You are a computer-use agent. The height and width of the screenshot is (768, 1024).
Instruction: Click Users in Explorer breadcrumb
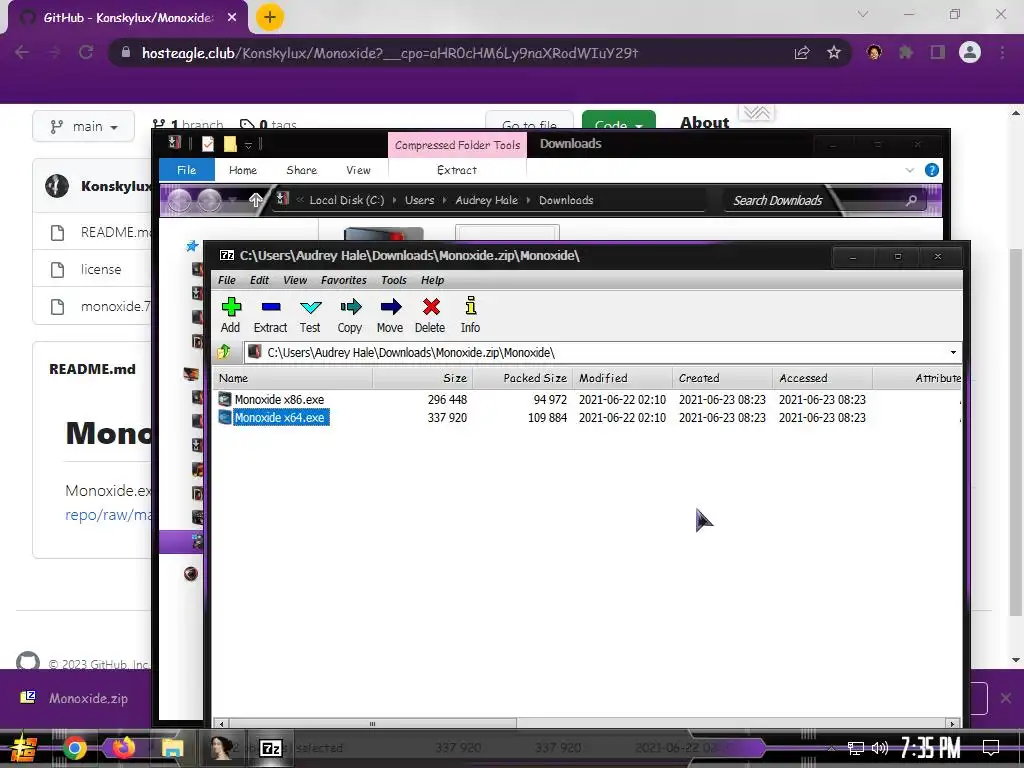coord(419,200)
